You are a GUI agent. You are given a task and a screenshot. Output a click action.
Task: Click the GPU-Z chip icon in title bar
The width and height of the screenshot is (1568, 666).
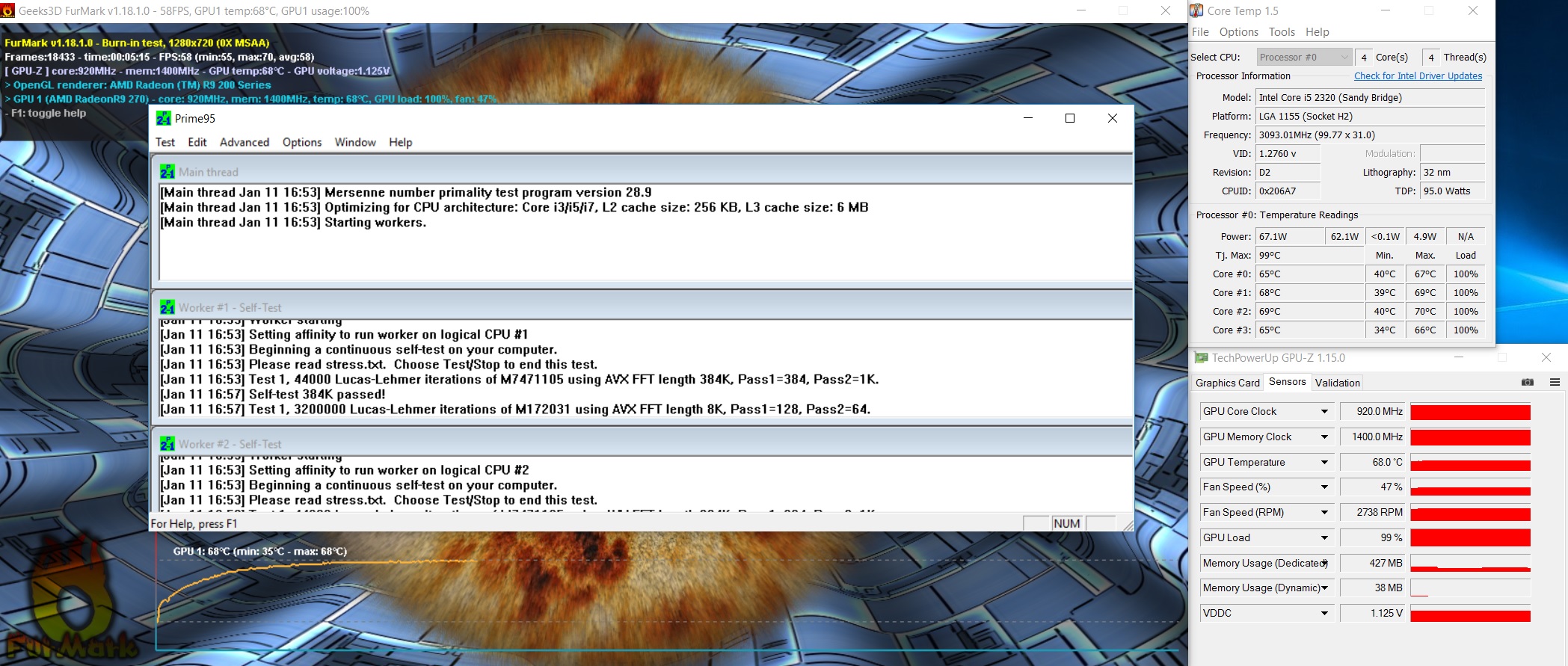tap(1201, 358)
